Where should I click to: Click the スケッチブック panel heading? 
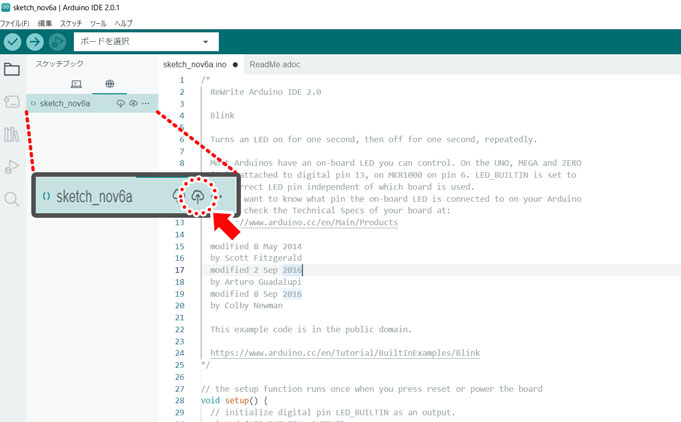[x=60, y=64]
